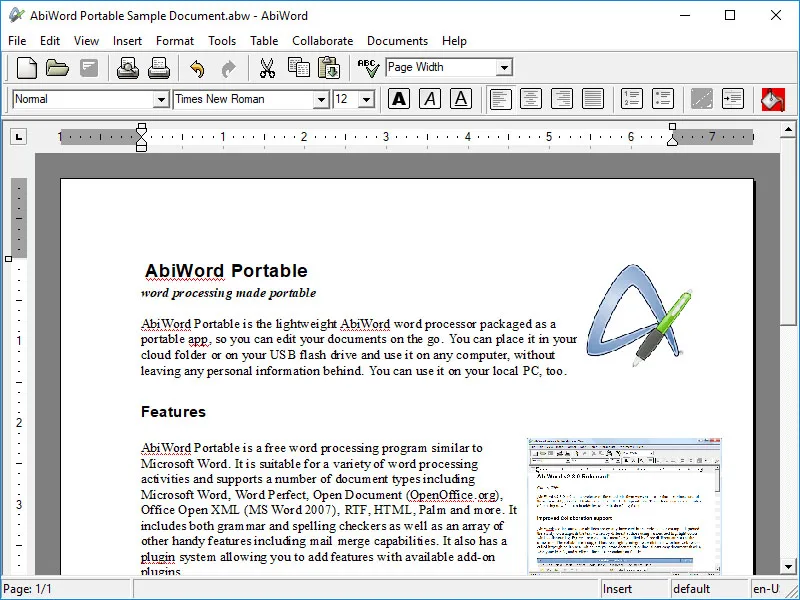Screen dimensions: 800x600
Task: Click the vertical scrollbar down arrow
Action: (789, 566)
